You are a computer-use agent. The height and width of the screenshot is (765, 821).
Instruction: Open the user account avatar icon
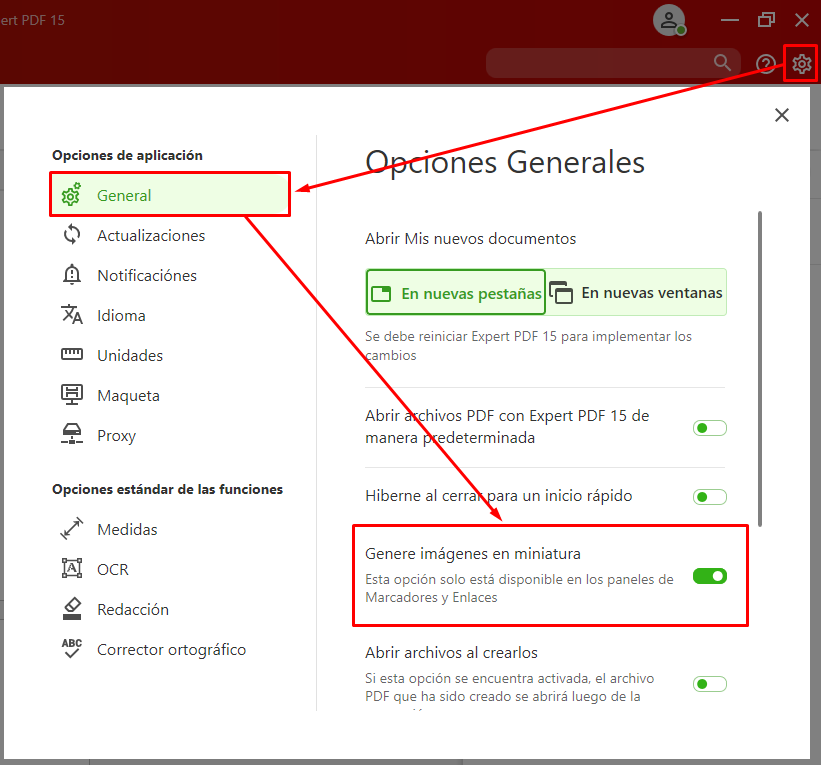(669, 20)
